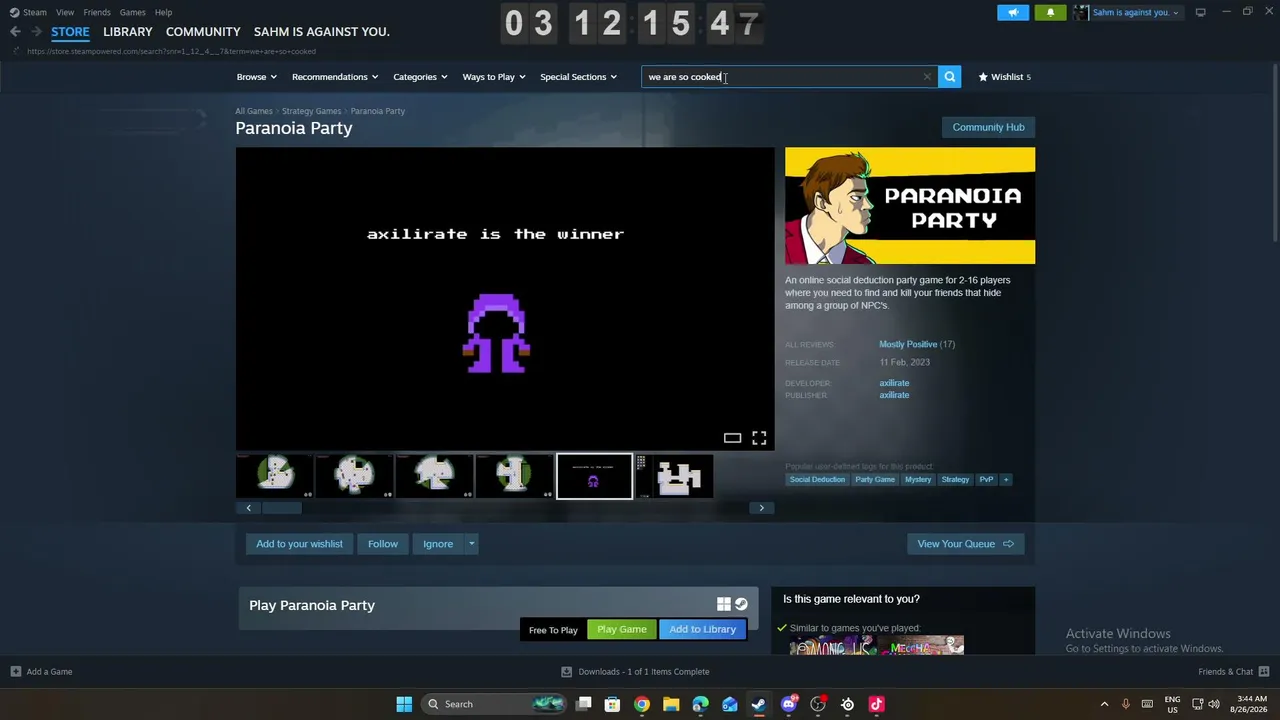Expand the Browse dropdown
Viewport: 1280px width, 720px height.
[256, 77]
